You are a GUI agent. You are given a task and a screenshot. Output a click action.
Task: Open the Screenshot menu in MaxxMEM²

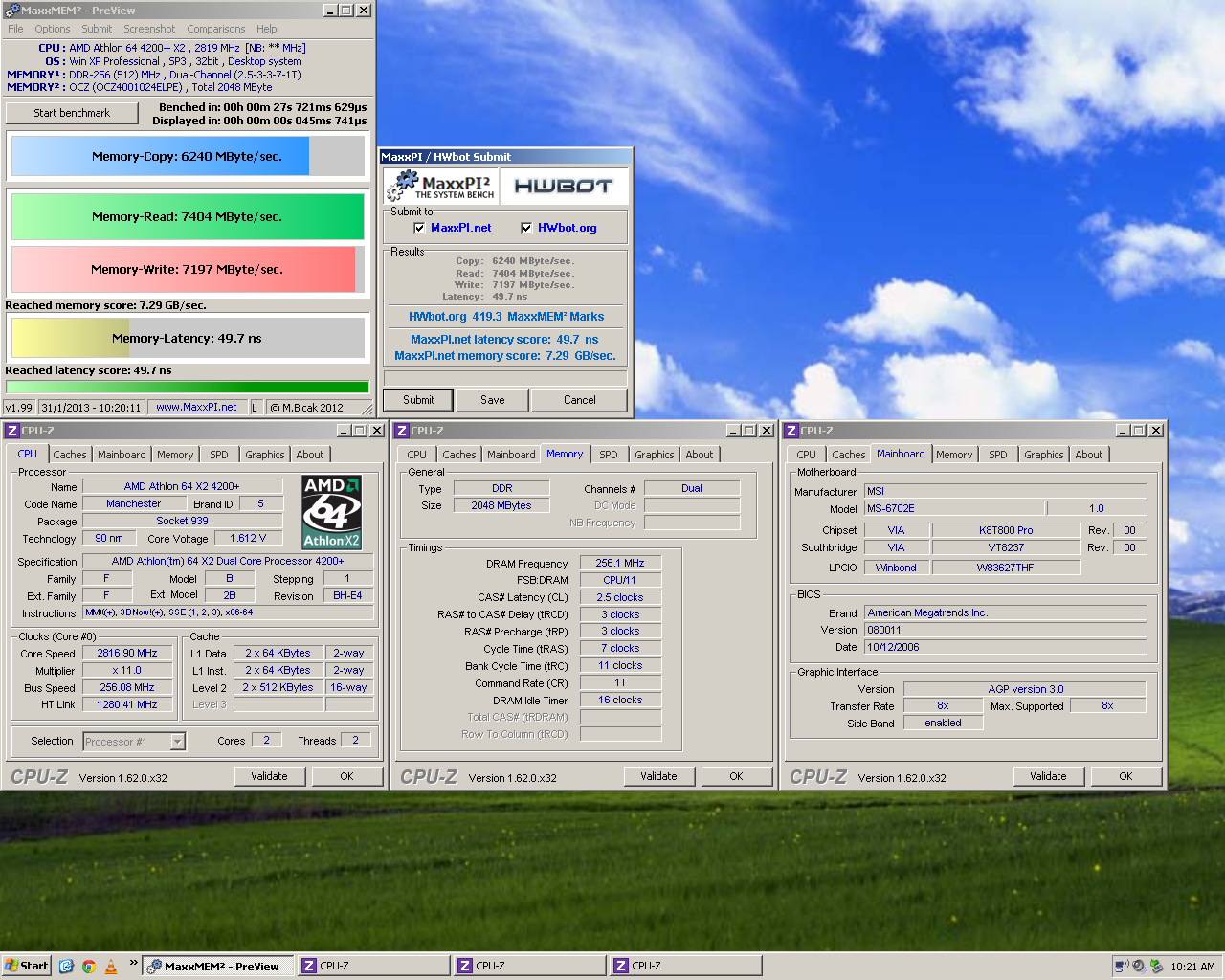point(149,29)
